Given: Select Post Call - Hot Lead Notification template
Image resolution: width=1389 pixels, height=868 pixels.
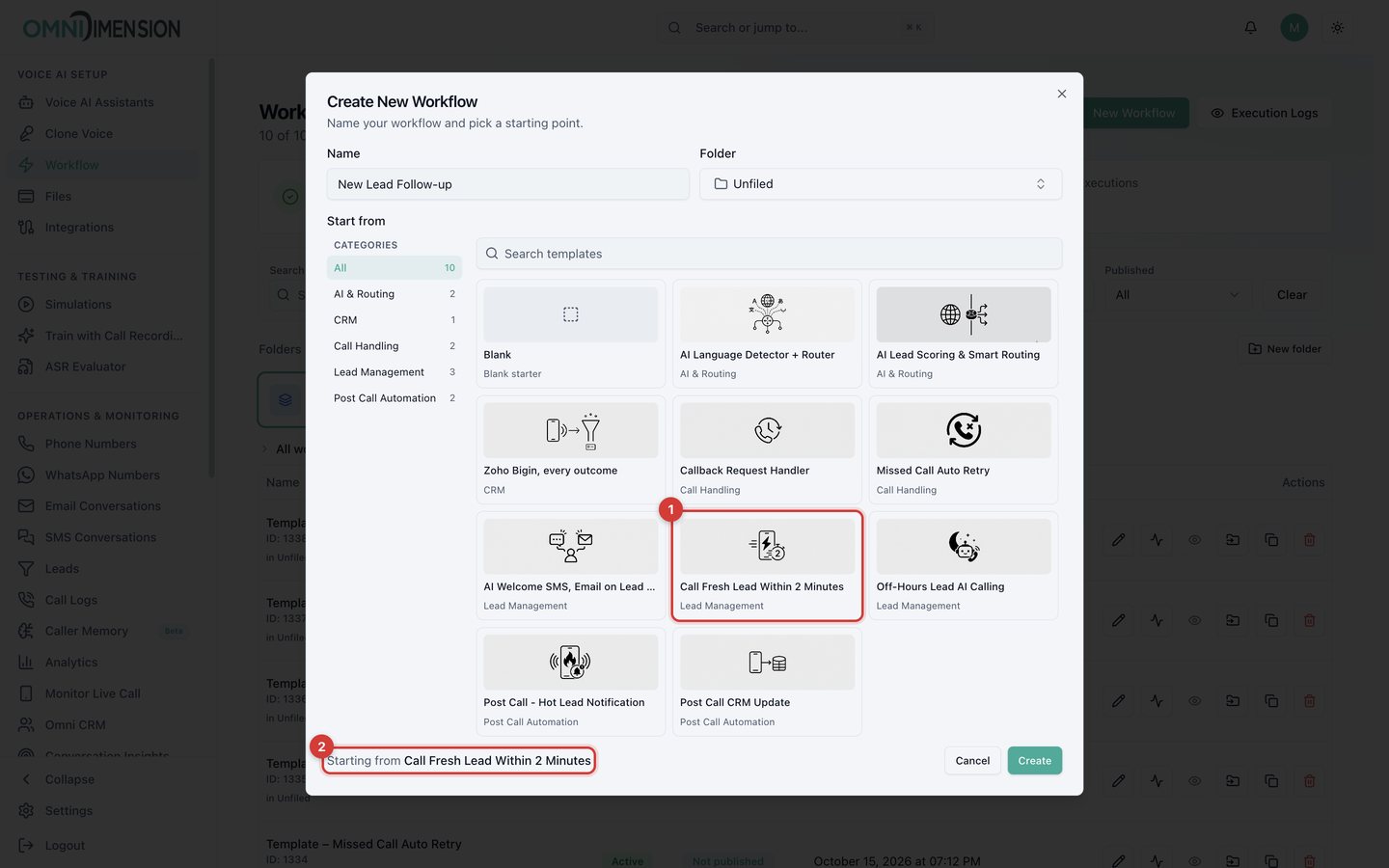Looking at the screenshot, I should coord(570,682).
